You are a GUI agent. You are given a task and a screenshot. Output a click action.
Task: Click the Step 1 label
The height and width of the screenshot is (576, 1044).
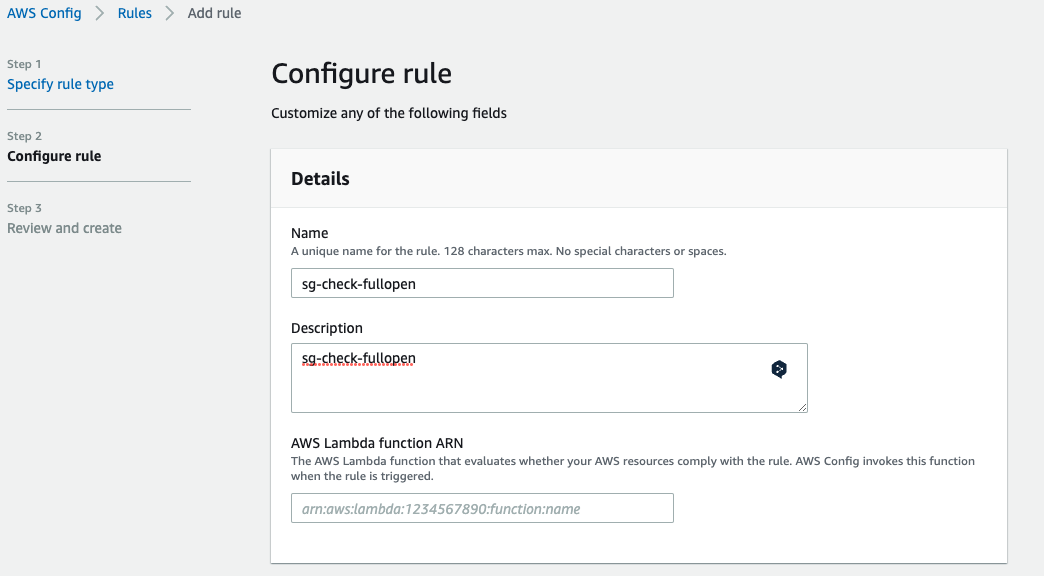click(24, 64)
